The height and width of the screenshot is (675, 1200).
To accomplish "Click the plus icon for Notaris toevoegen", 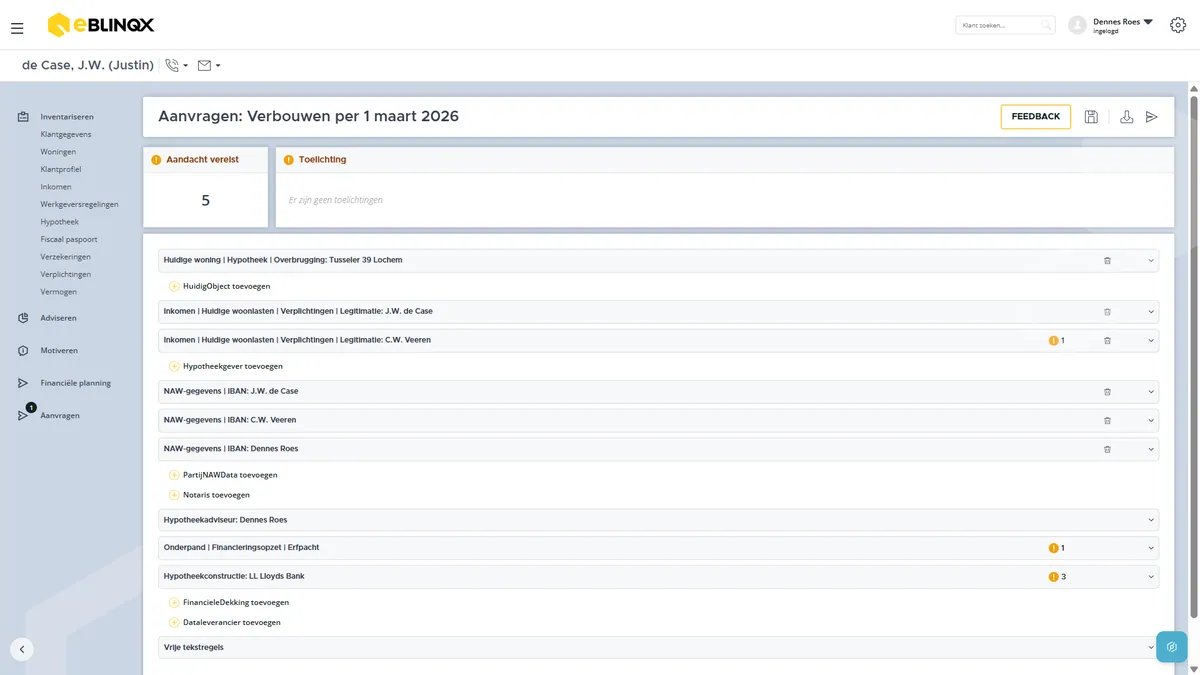I will (174, 494).
